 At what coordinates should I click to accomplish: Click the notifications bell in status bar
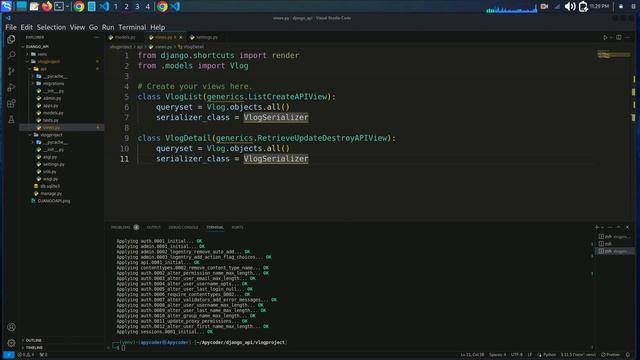click(628, 355)
